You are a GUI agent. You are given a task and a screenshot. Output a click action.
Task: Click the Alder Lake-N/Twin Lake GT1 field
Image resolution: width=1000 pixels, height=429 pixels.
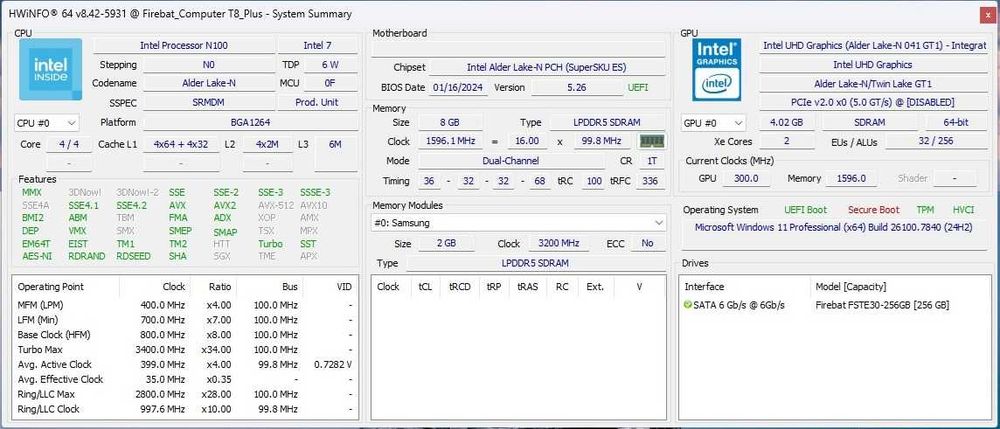tap(874, 84)
